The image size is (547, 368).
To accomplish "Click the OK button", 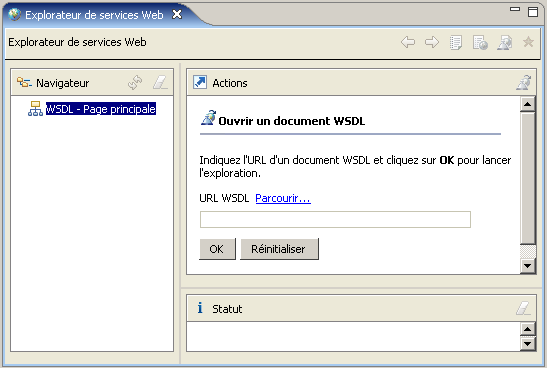I will [217, 249].
